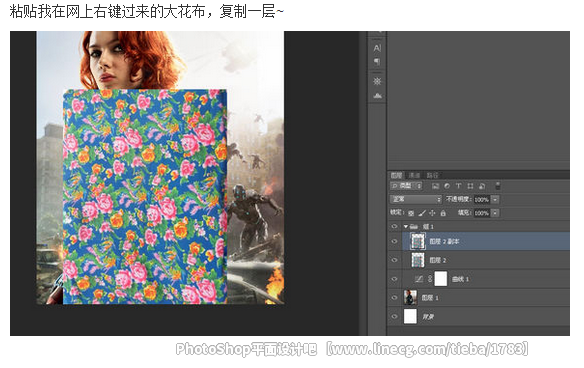Screen dimensions: 584x368
Task: Open the fill (填充) slider arrow
Action: click(x=495, y=213)
